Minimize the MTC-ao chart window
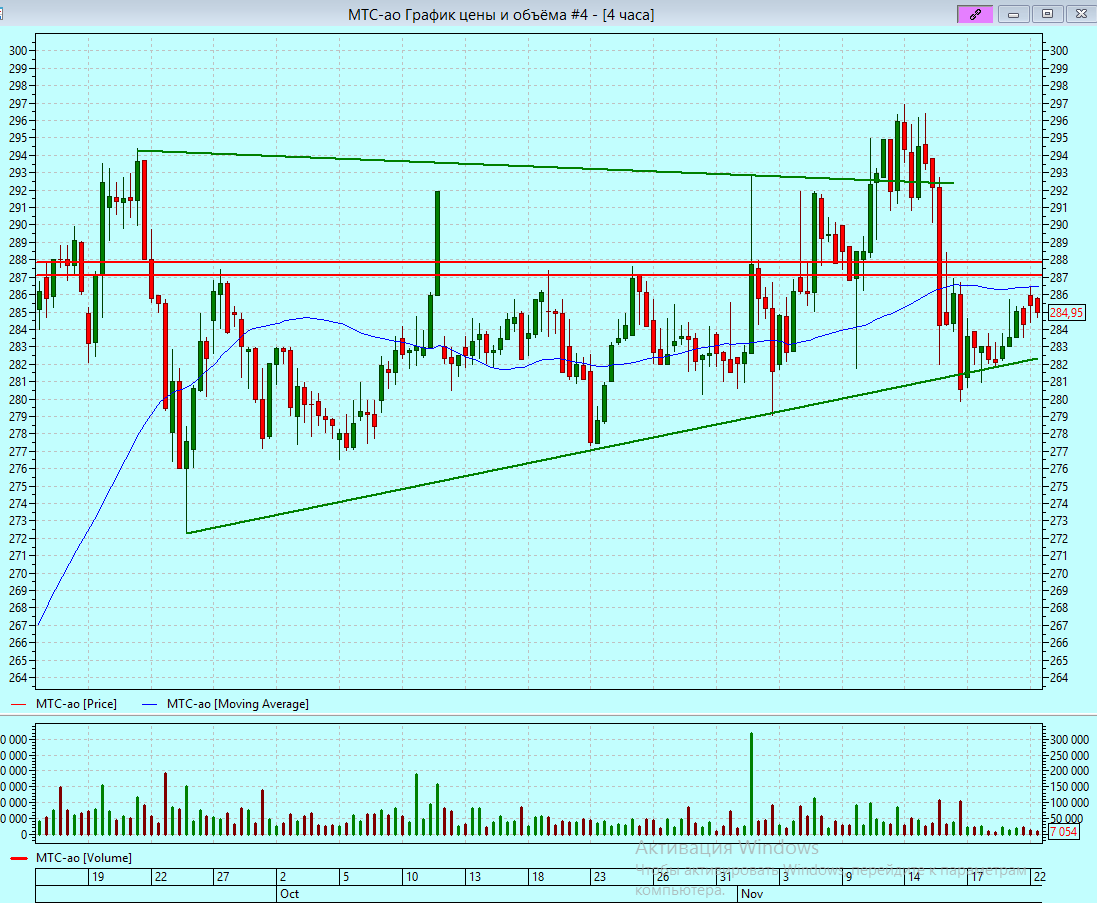The image size is (1097, 903). coord(1013,14)
